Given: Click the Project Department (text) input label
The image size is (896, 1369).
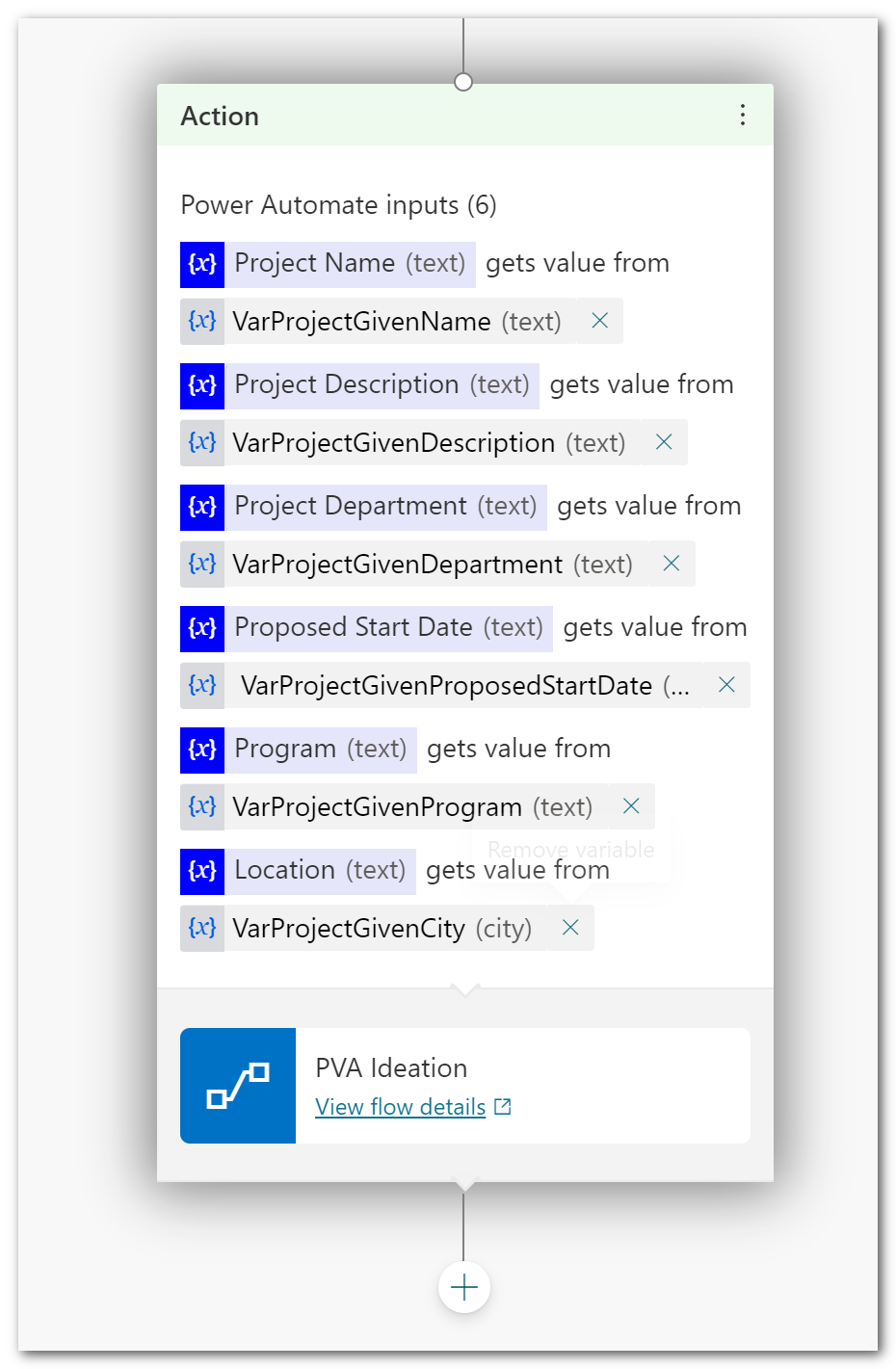Looking at the screenshot, I should pyautogui.click(x=385, y=507).
